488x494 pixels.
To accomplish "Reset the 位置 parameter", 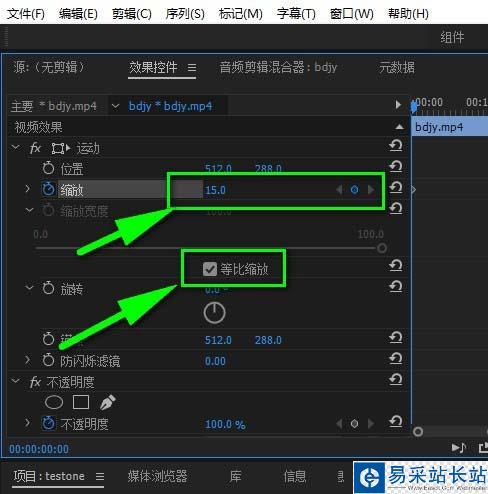I will [396, 166].
